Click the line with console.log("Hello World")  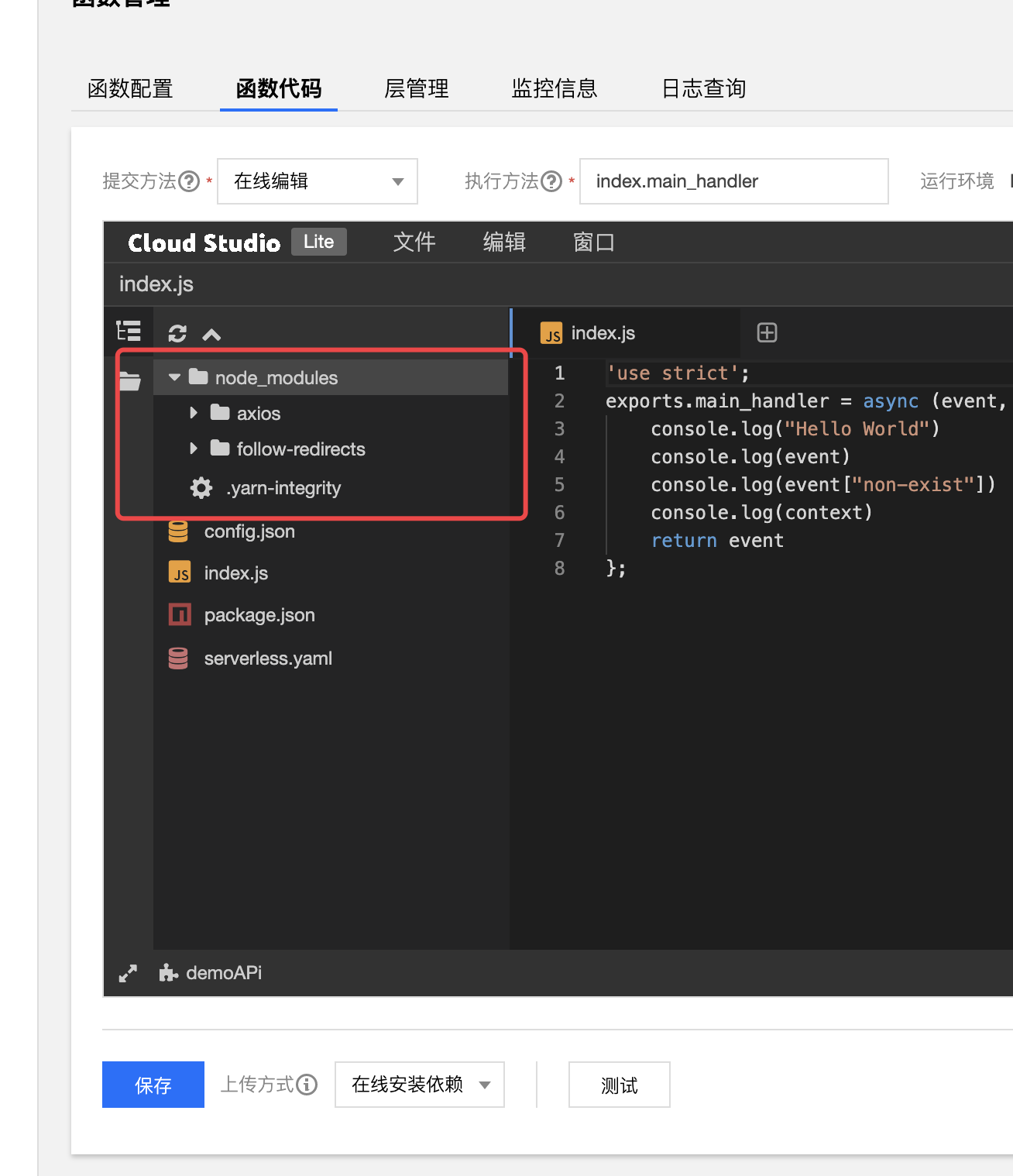[x=795, y=429]
